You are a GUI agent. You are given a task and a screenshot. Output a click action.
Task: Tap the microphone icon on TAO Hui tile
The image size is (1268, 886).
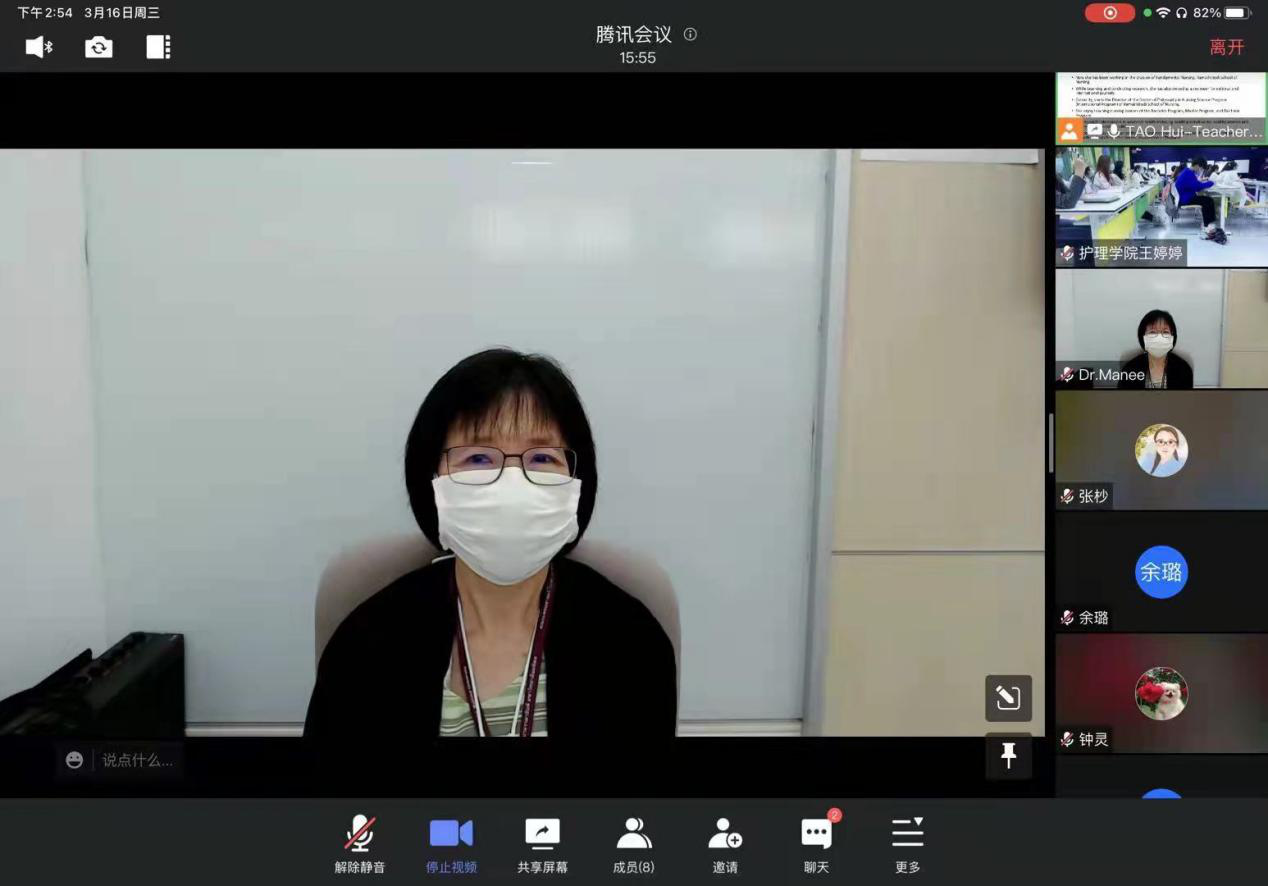(1114, 131)
